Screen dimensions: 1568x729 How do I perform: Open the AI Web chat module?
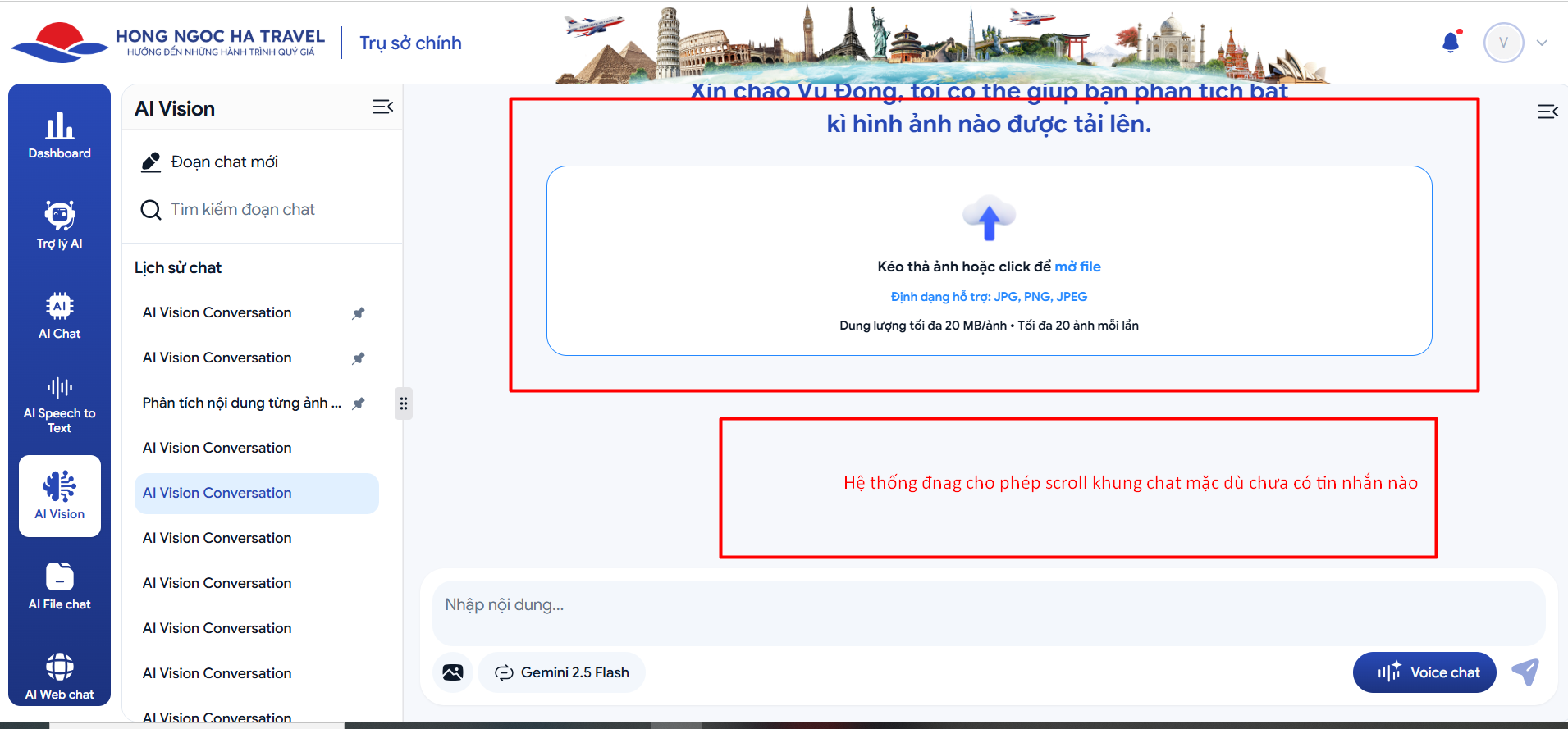[59, 677]
